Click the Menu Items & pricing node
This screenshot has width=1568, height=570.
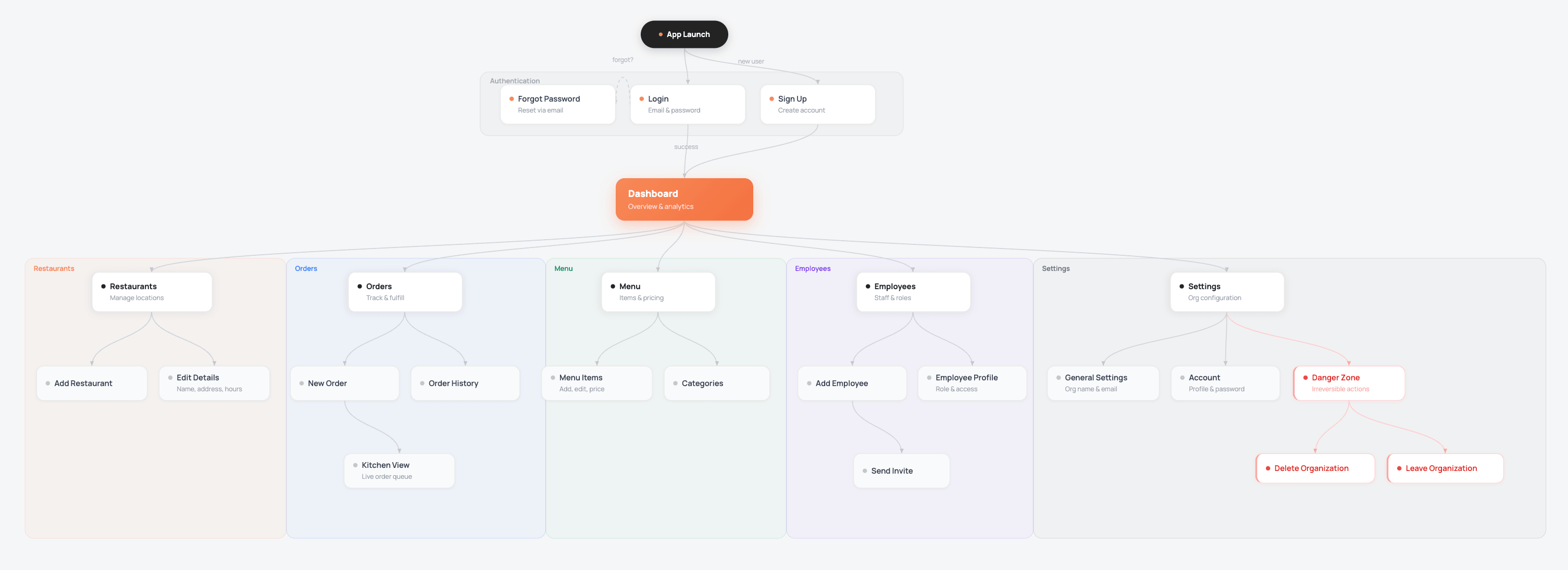tap(658, 292)
